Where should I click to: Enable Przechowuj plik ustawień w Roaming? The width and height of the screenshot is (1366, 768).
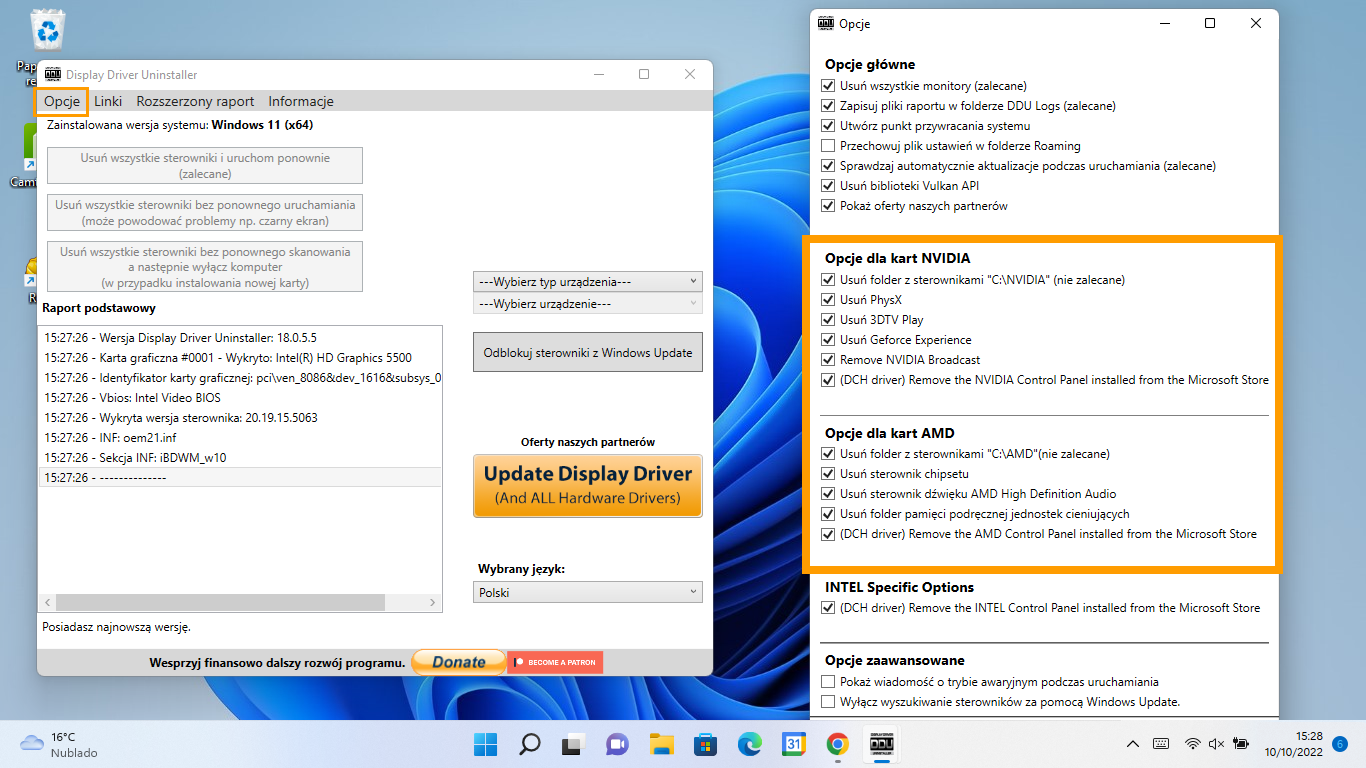coord(827,146)
